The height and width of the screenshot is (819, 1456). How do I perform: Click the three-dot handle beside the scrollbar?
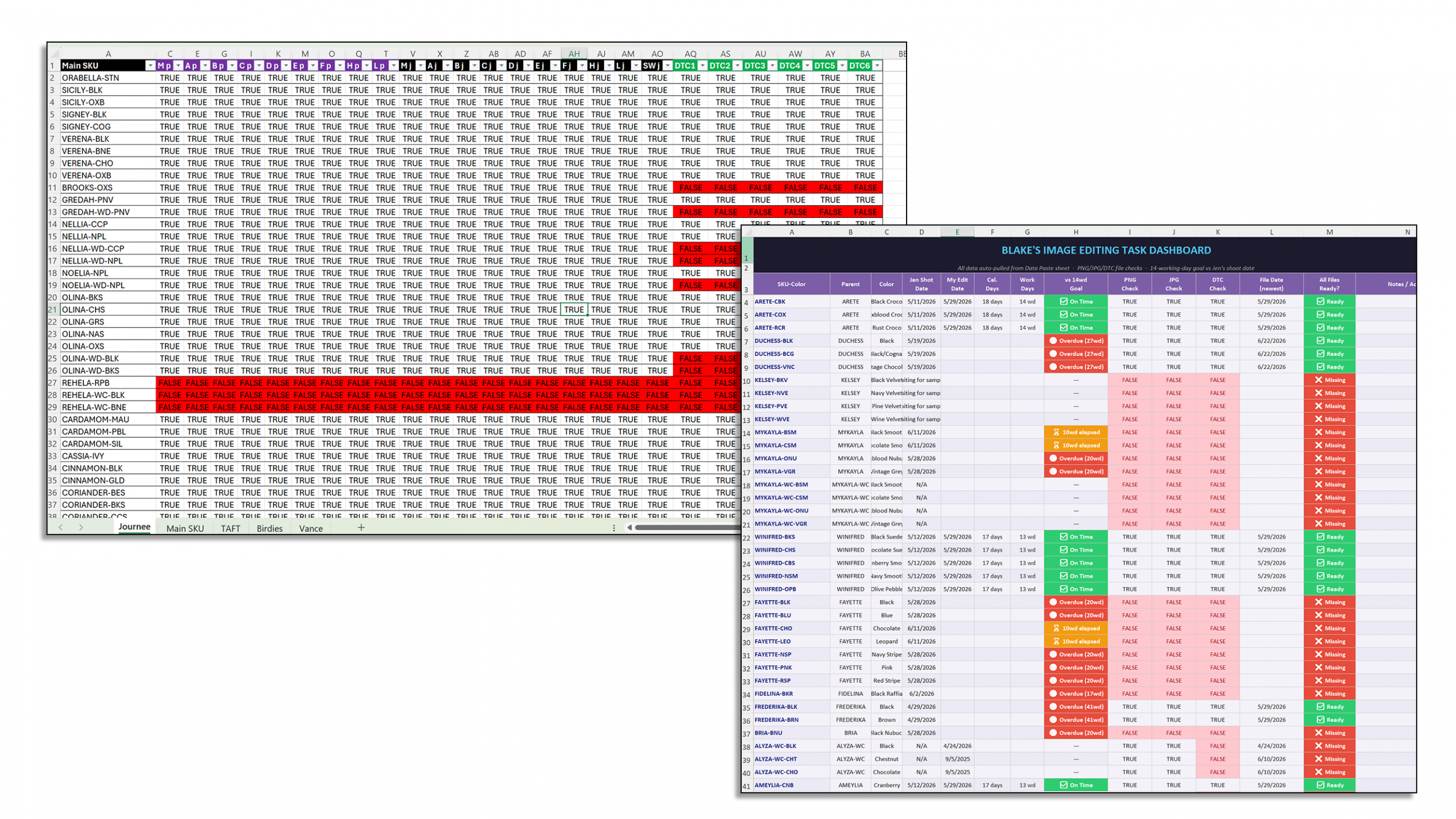click(x=614, y=528)
